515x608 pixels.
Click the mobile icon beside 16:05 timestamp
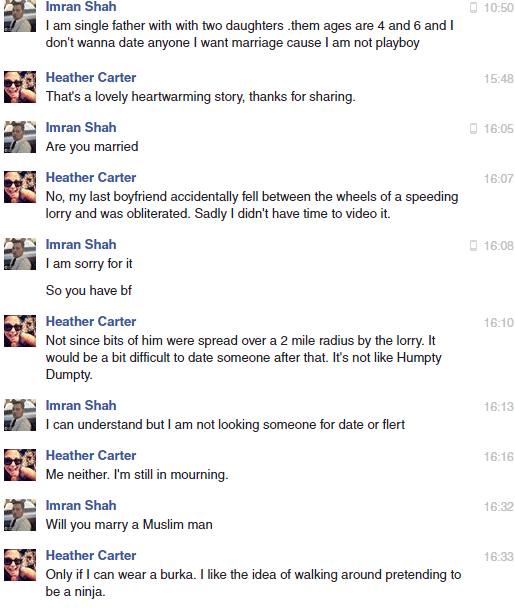click(473, 128)
